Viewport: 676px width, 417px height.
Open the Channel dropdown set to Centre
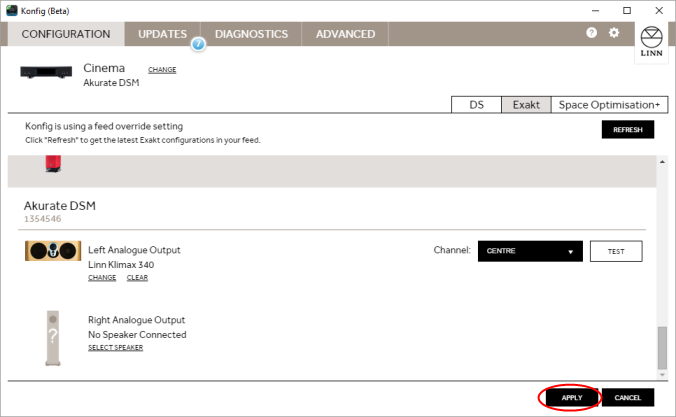pyautogui.click(x=530, y=251)
